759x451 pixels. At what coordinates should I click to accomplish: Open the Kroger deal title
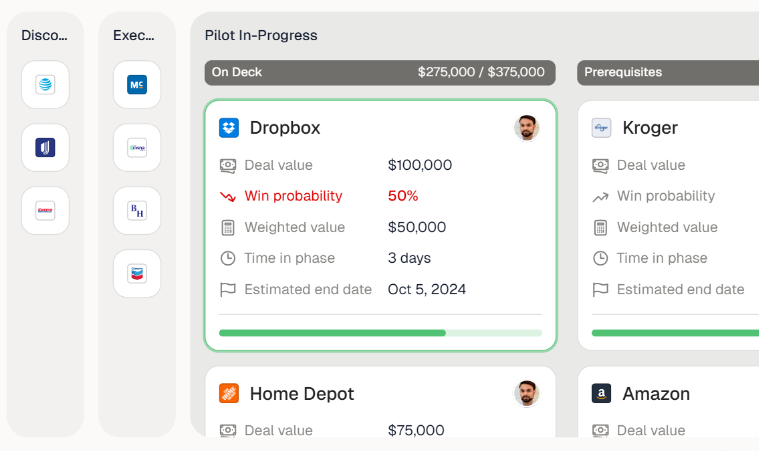click(650, 128)
